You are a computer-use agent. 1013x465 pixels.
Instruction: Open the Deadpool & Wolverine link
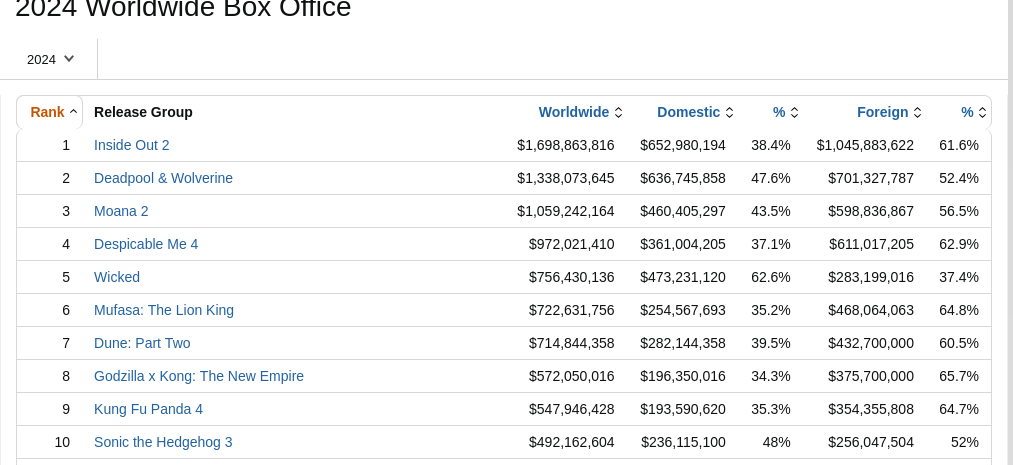(x=163, y=178)
